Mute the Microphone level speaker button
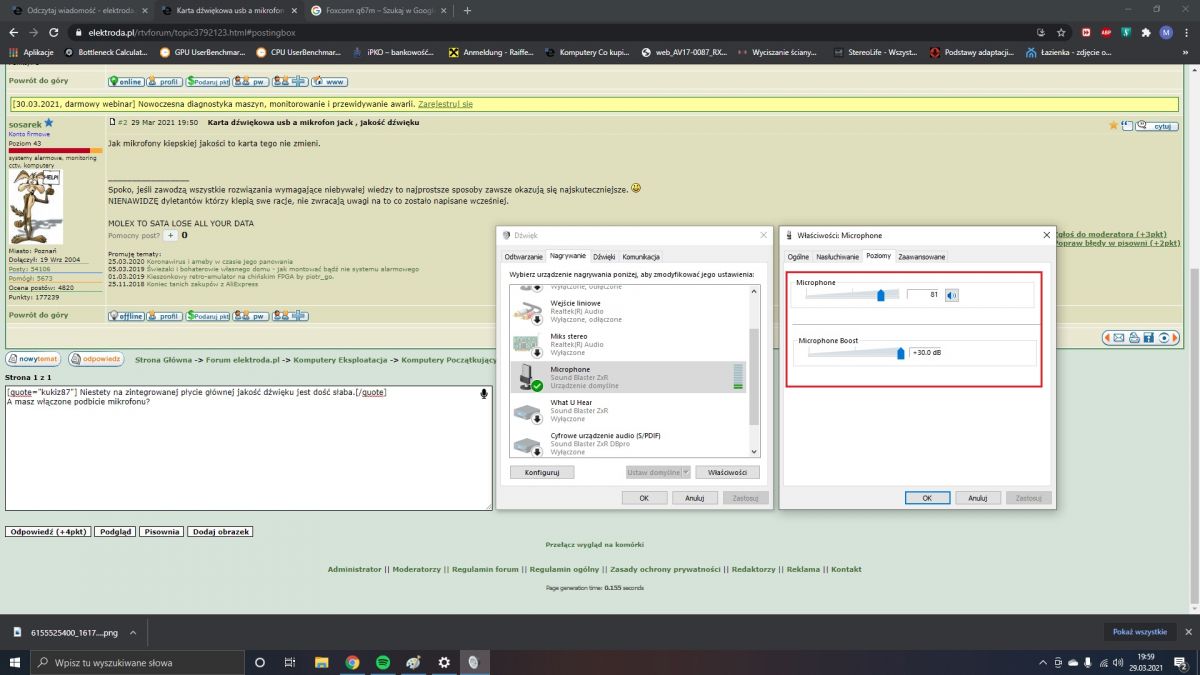The image size is (1200, 675). 951,295
